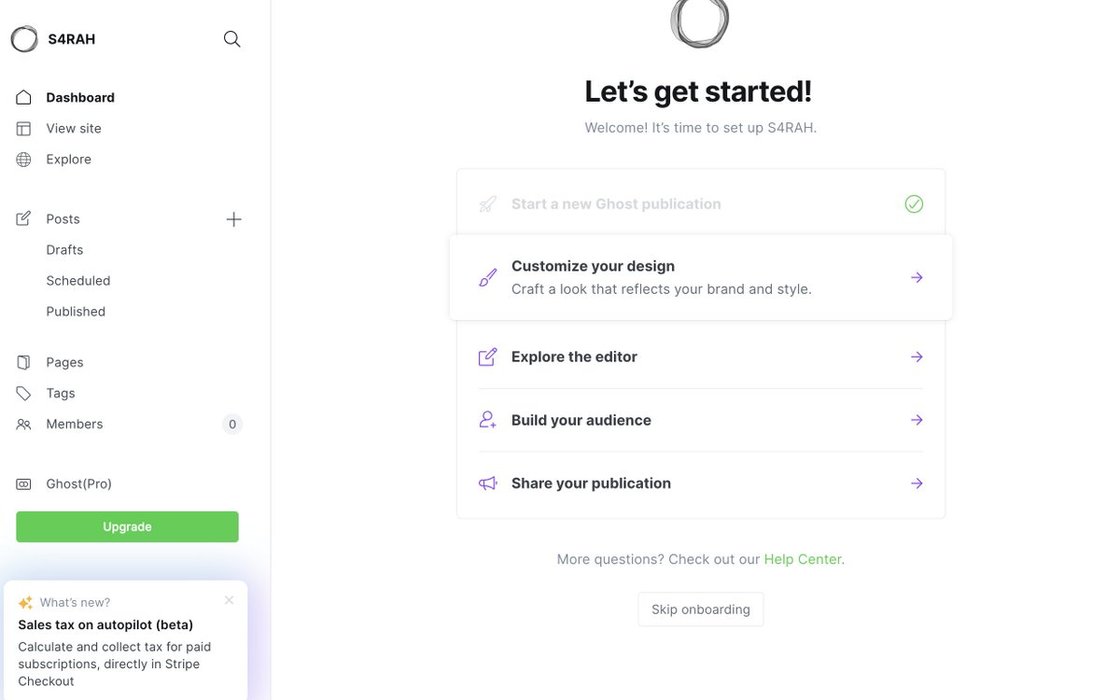Click the Ghost(Pro) billing icon
The image size is (1120, 700).
[24, 484]
